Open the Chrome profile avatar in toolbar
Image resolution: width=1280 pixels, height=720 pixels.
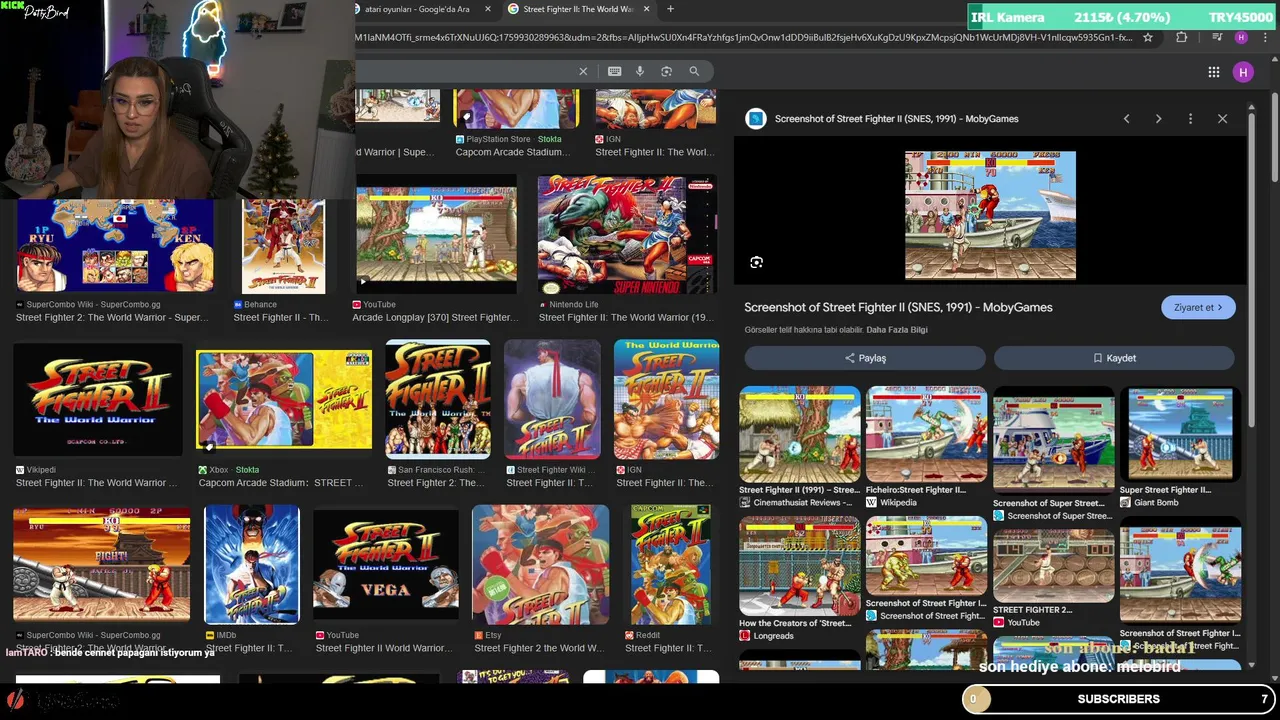point(1241,37)
